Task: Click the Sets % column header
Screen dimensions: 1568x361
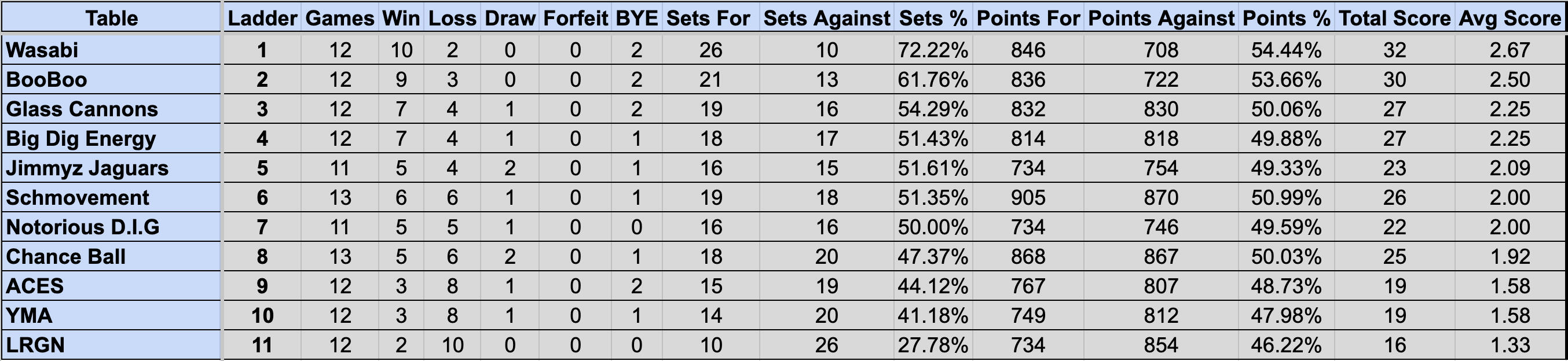Action: point(933,17)
